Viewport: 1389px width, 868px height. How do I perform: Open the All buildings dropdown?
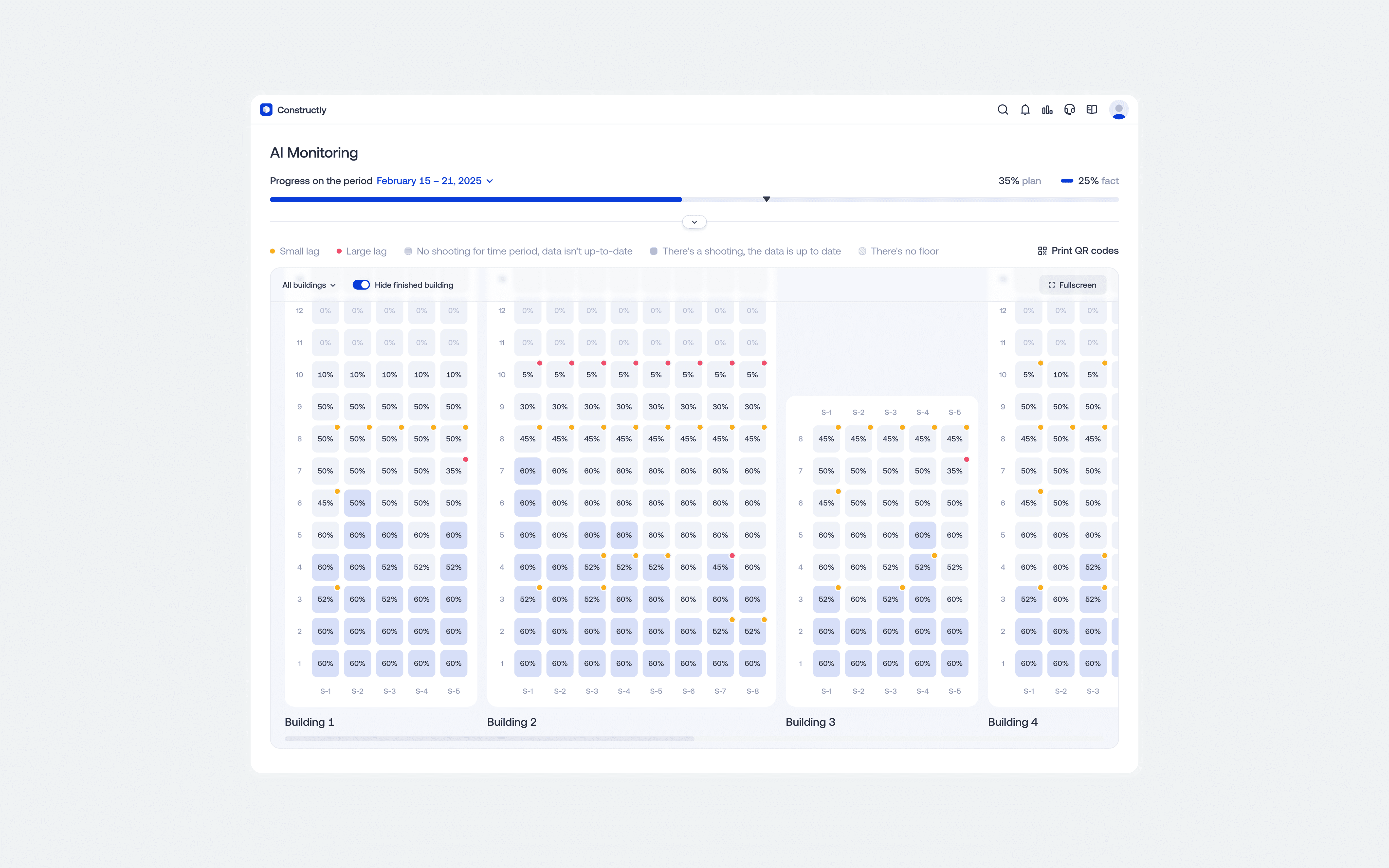(x=309, y=285)
